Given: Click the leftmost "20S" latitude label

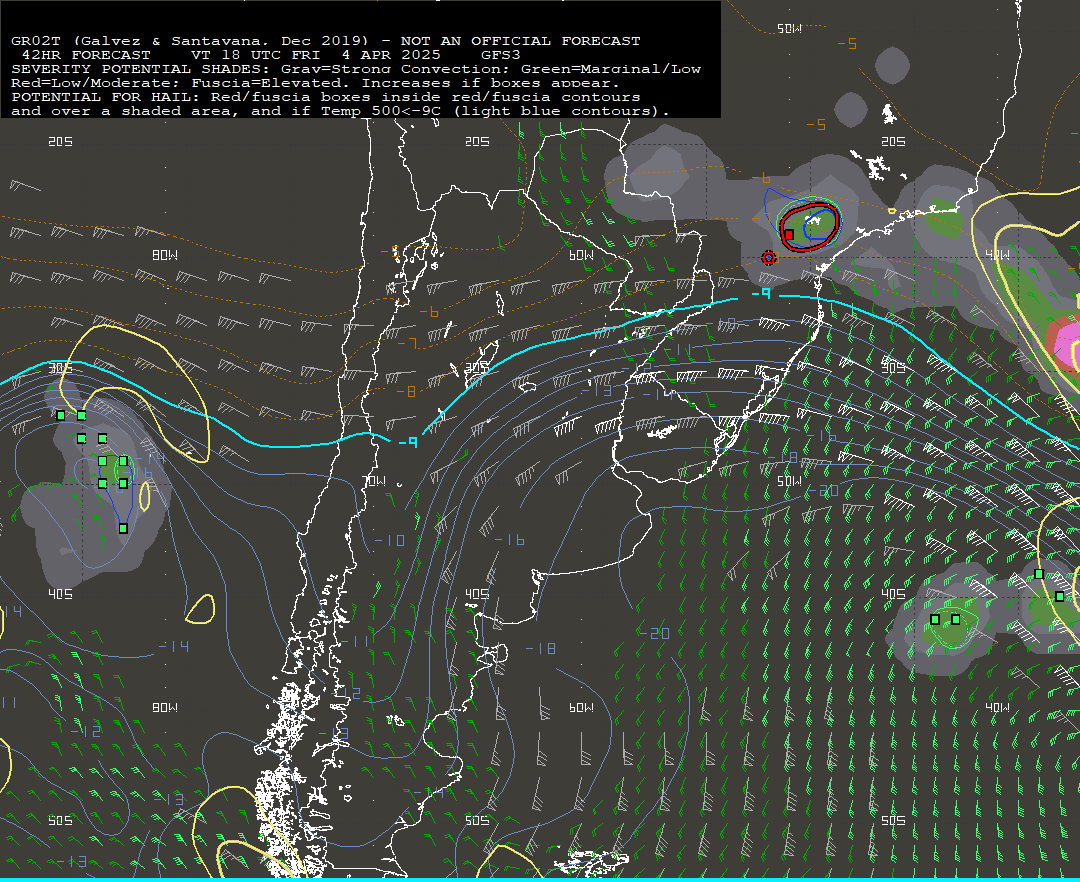Looking at the screenshot, I should (61, 141).
